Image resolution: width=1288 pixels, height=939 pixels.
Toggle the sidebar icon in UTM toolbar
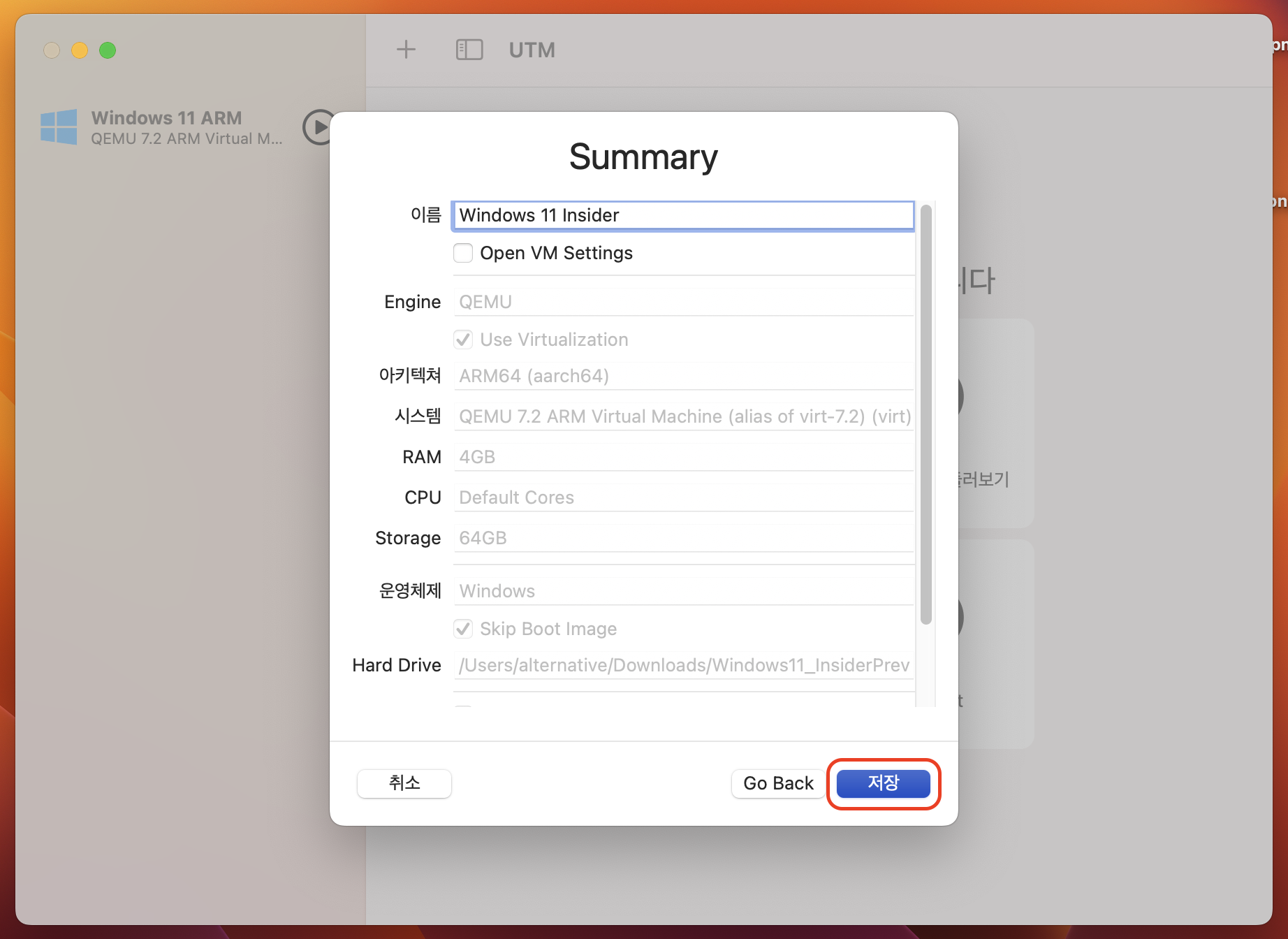tap(469, 50)
